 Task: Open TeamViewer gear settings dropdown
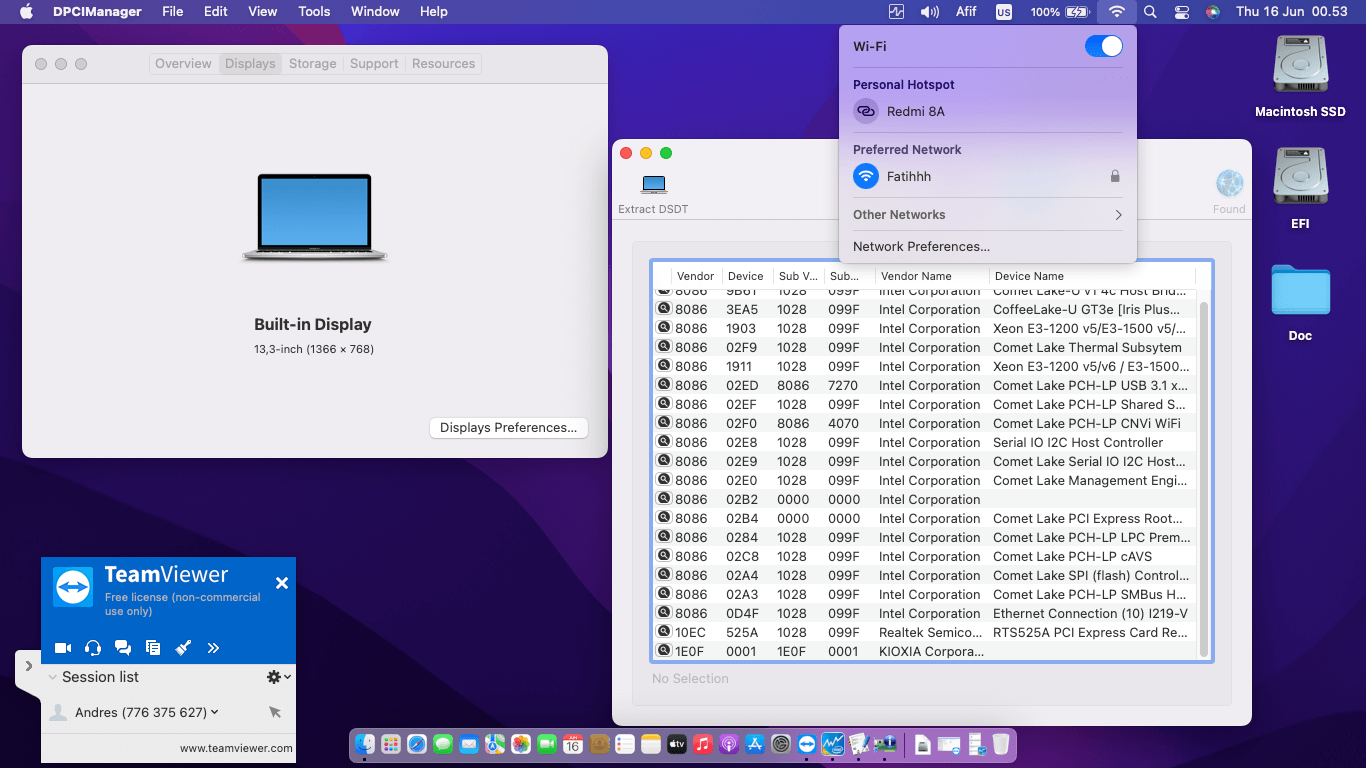[x=278, y=677]
